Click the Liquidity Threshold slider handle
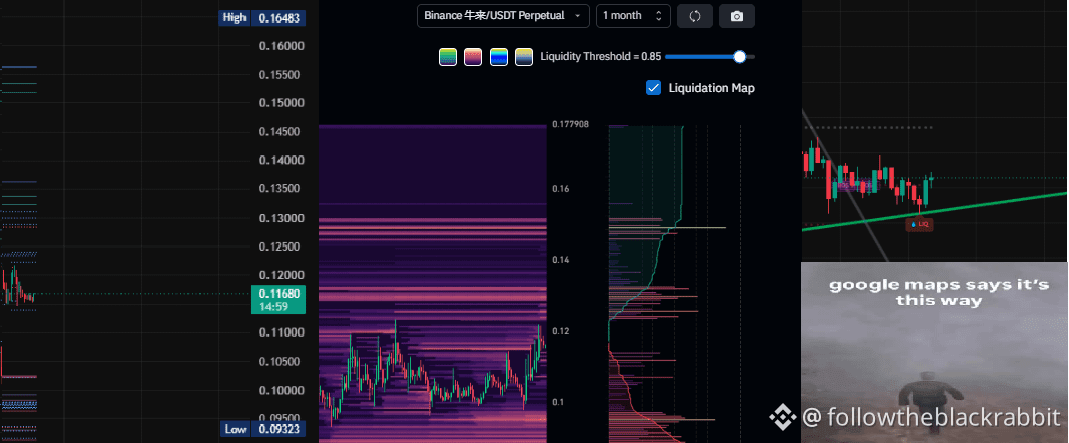Image resolution: width=1069 pixels, height=443 pixels. (x=740, y=57)
